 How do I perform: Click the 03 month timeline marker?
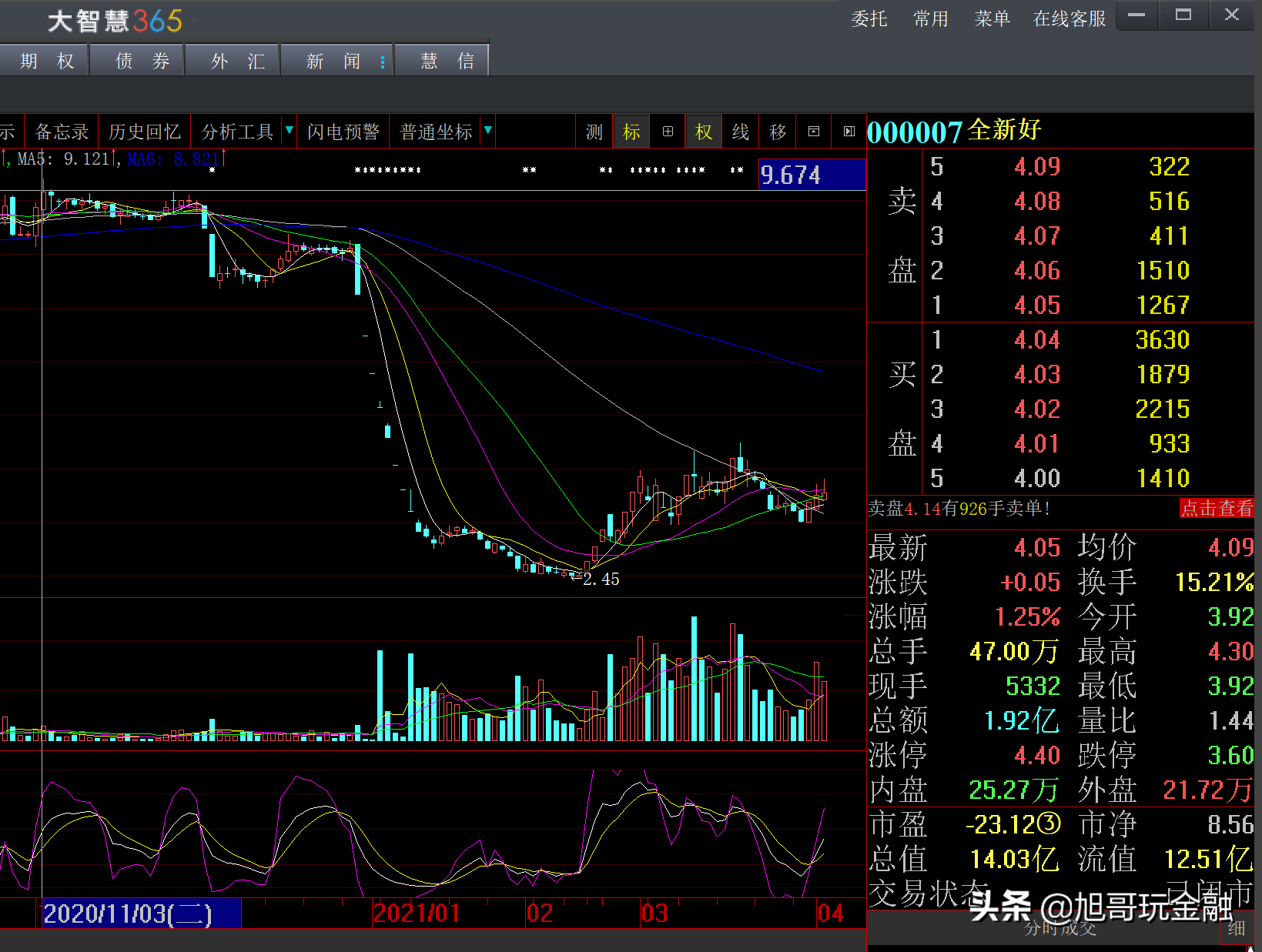pos(654,914)
